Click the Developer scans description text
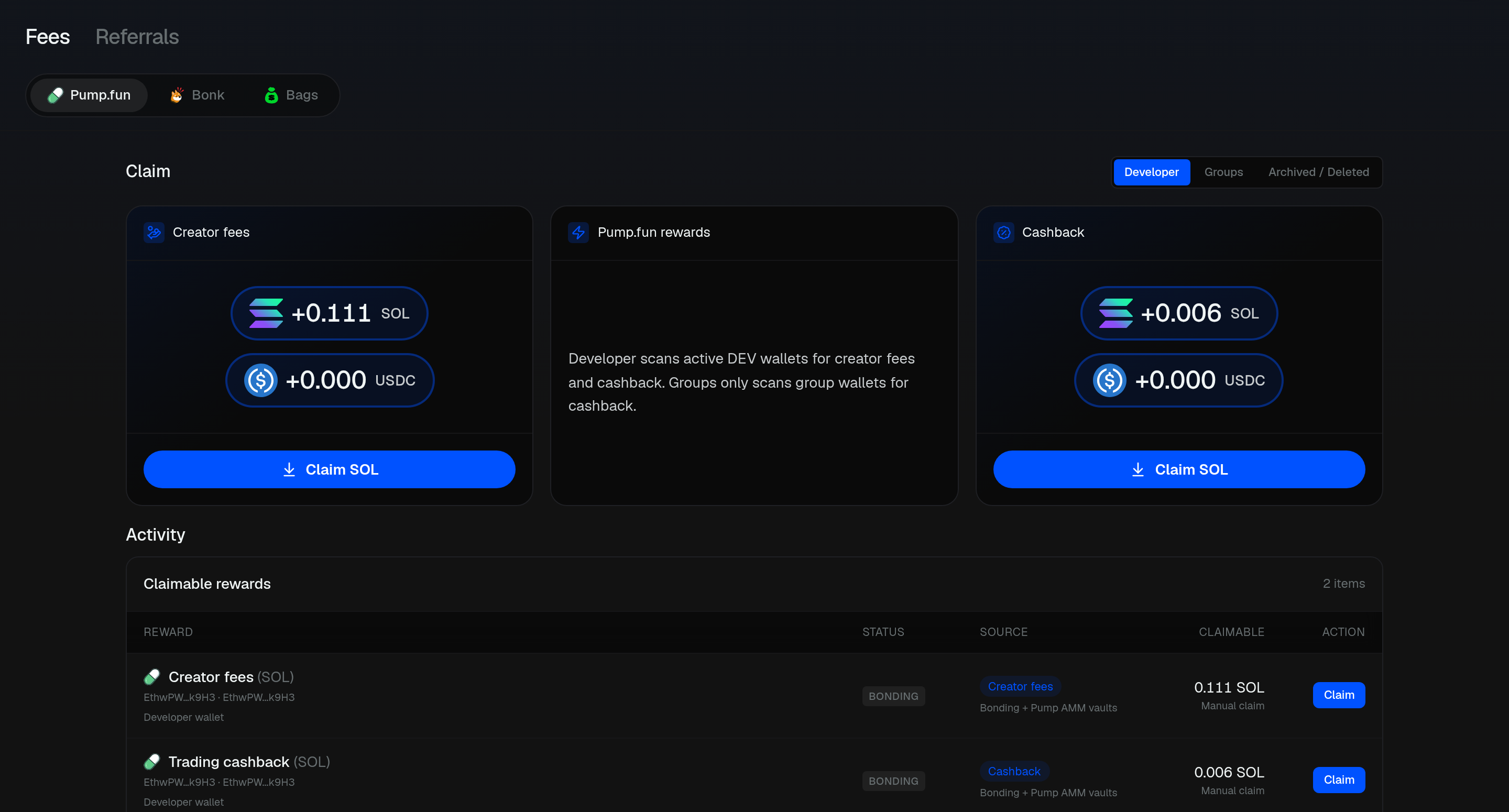This screenshot has height=812, width=1509. pos(741,382)
